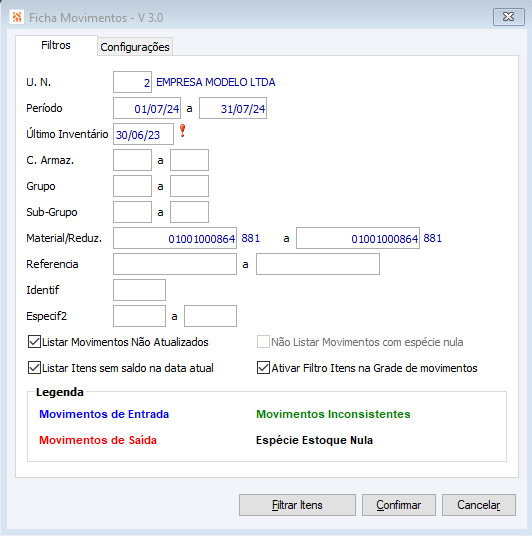The width and height of the screenshot is (532, 536).
Task: Click the second C. Armaz. field
Action: (x=189, y=160)
